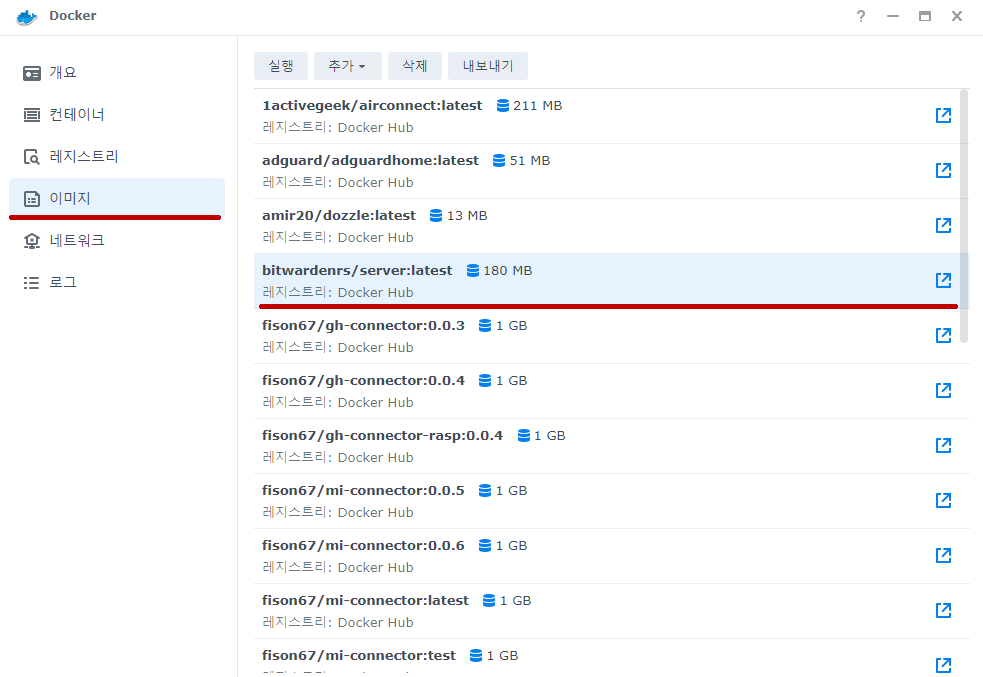
Task: Close the Docker window
Action: click(957, 16)
